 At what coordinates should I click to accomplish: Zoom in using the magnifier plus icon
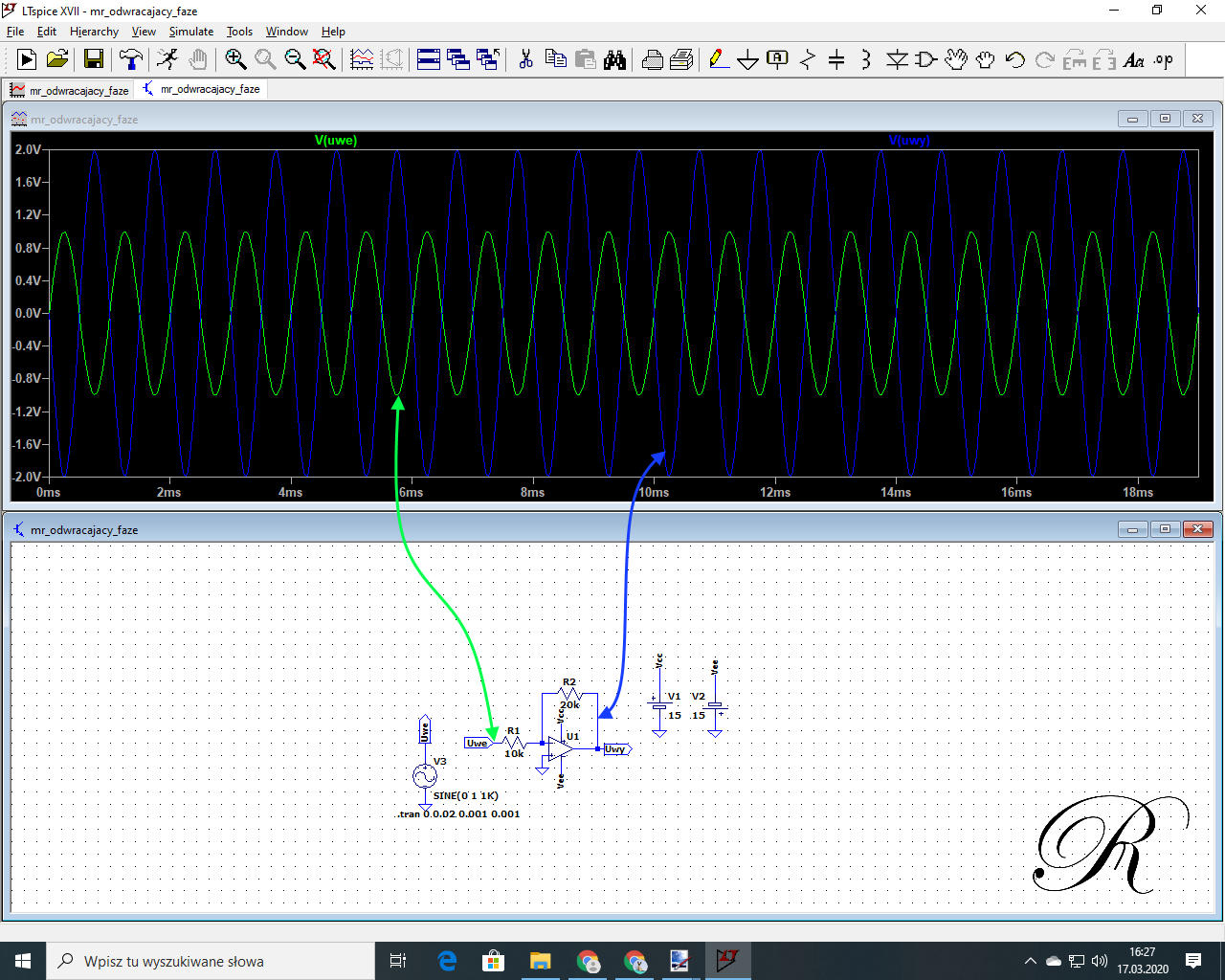tap(235, 59)
